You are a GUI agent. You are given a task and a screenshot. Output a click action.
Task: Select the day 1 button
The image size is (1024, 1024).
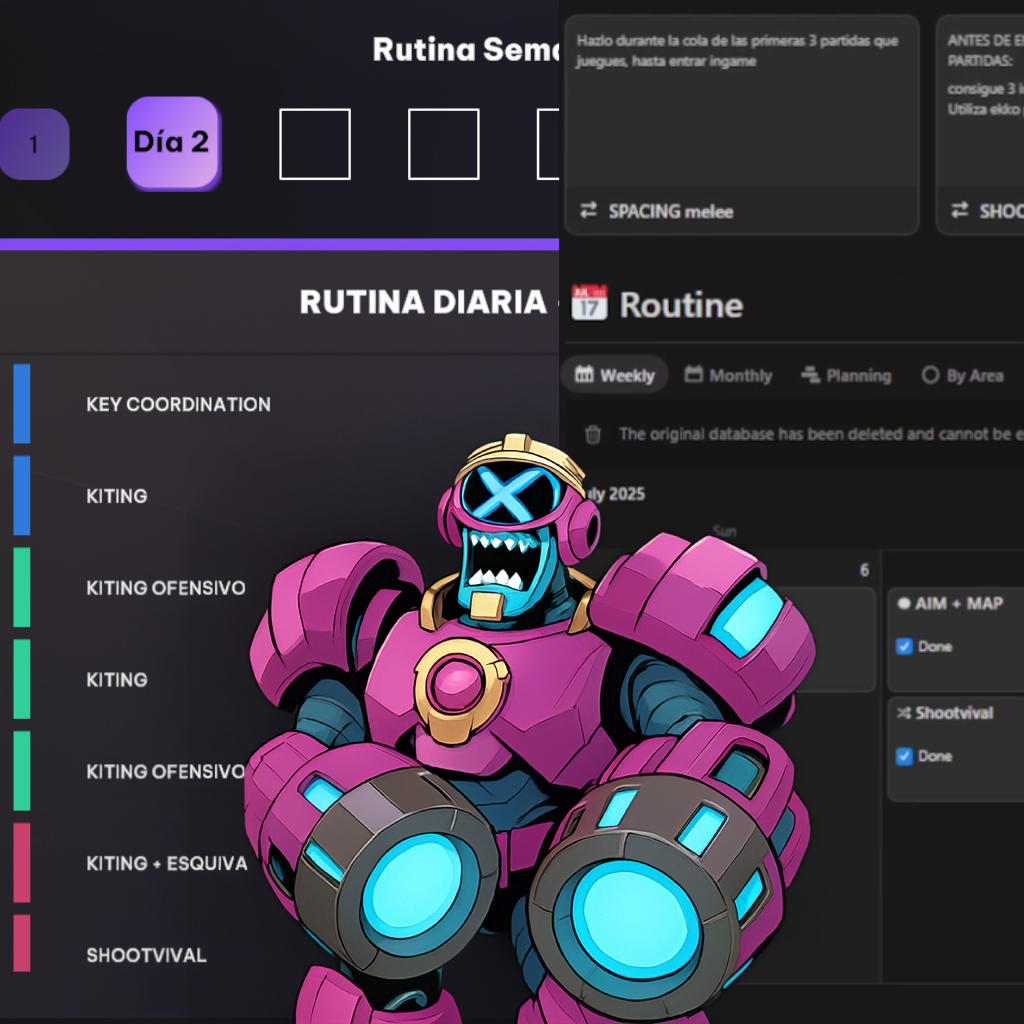33,144
